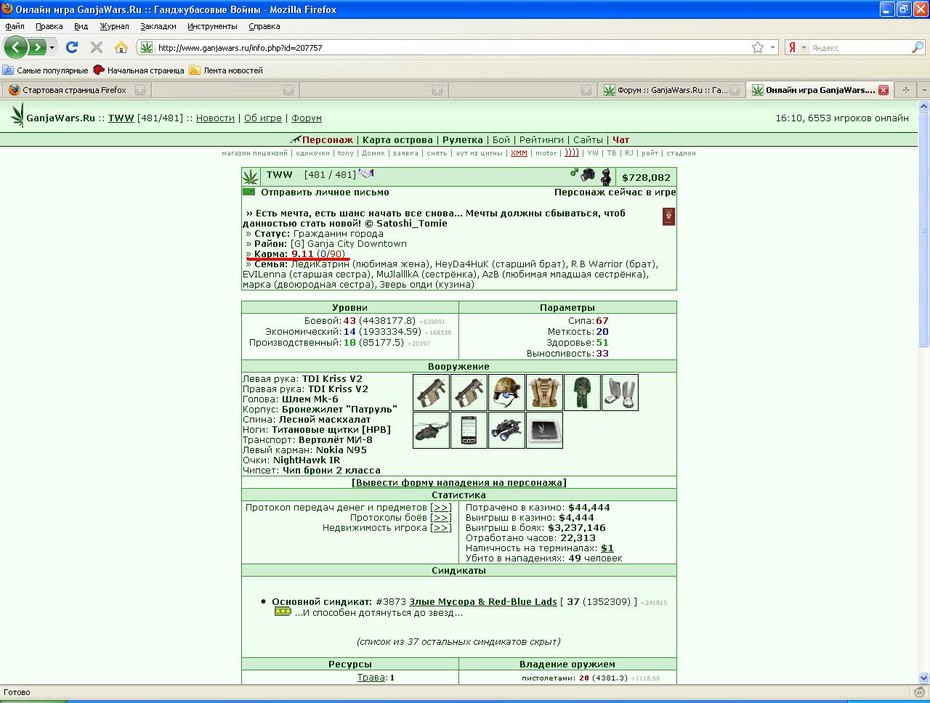Click the GanjaWars leaf logo in header
Screen dimensions: 930x703
(18, 115)
